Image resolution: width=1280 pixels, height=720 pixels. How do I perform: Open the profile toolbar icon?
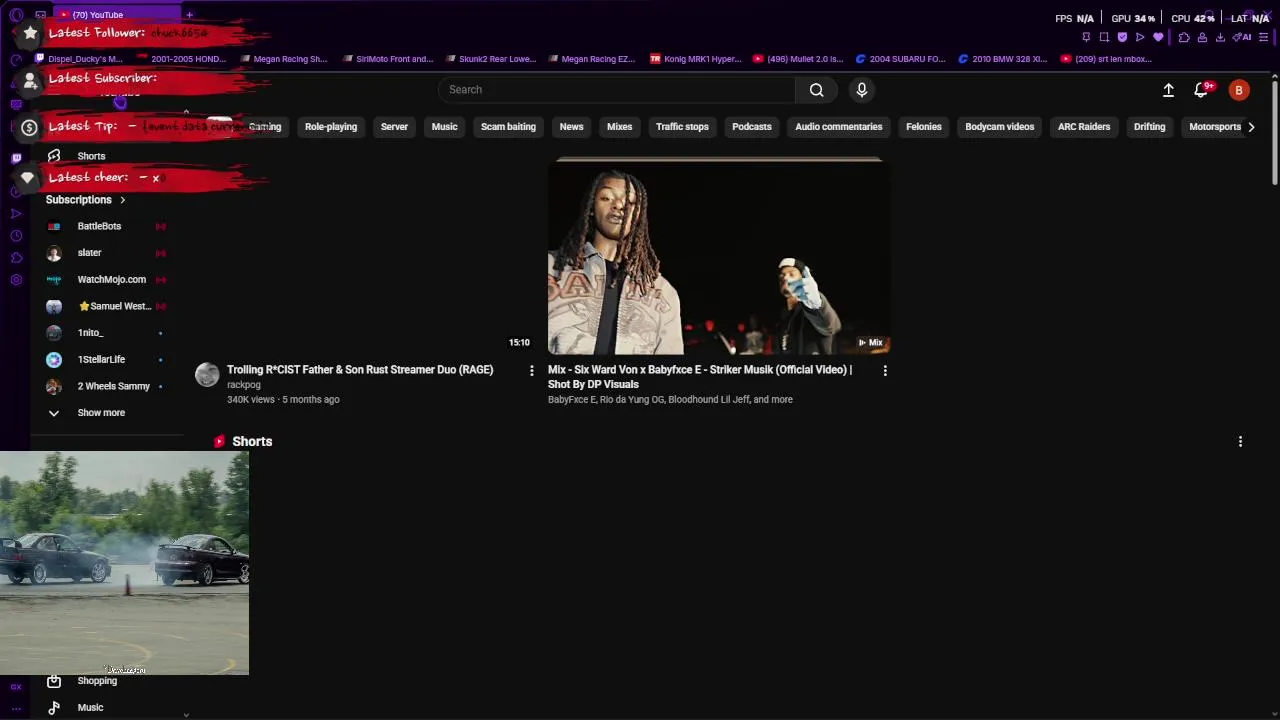click(x=1202, y=37)
